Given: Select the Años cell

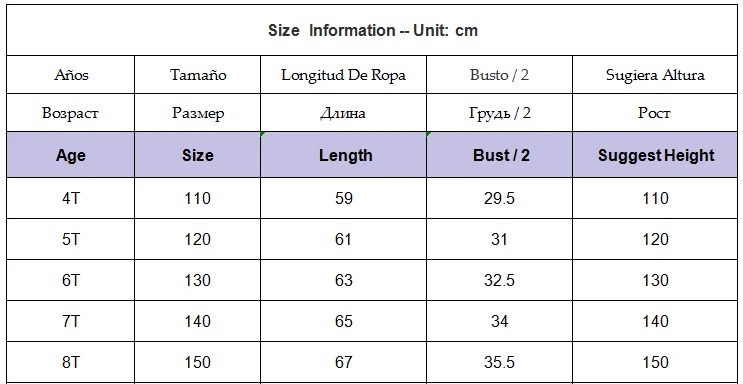Looking at the screenshot, I should (71, 75).
